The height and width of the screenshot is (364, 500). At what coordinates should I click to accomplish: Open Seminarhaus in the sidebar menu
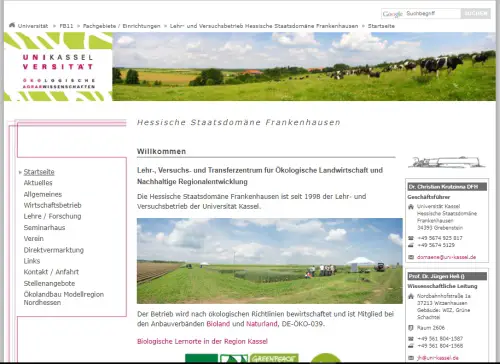pos(44,228)
